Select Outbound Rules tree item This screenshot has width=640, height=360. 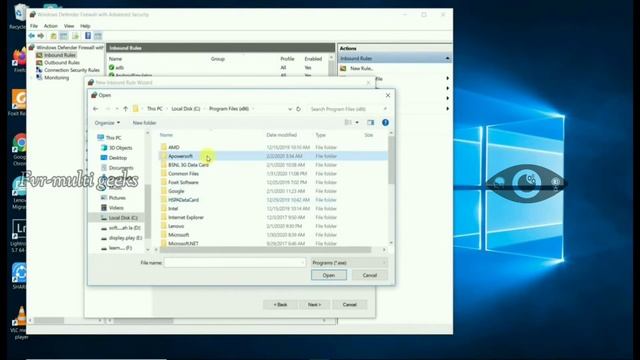[x=62, y=62]
